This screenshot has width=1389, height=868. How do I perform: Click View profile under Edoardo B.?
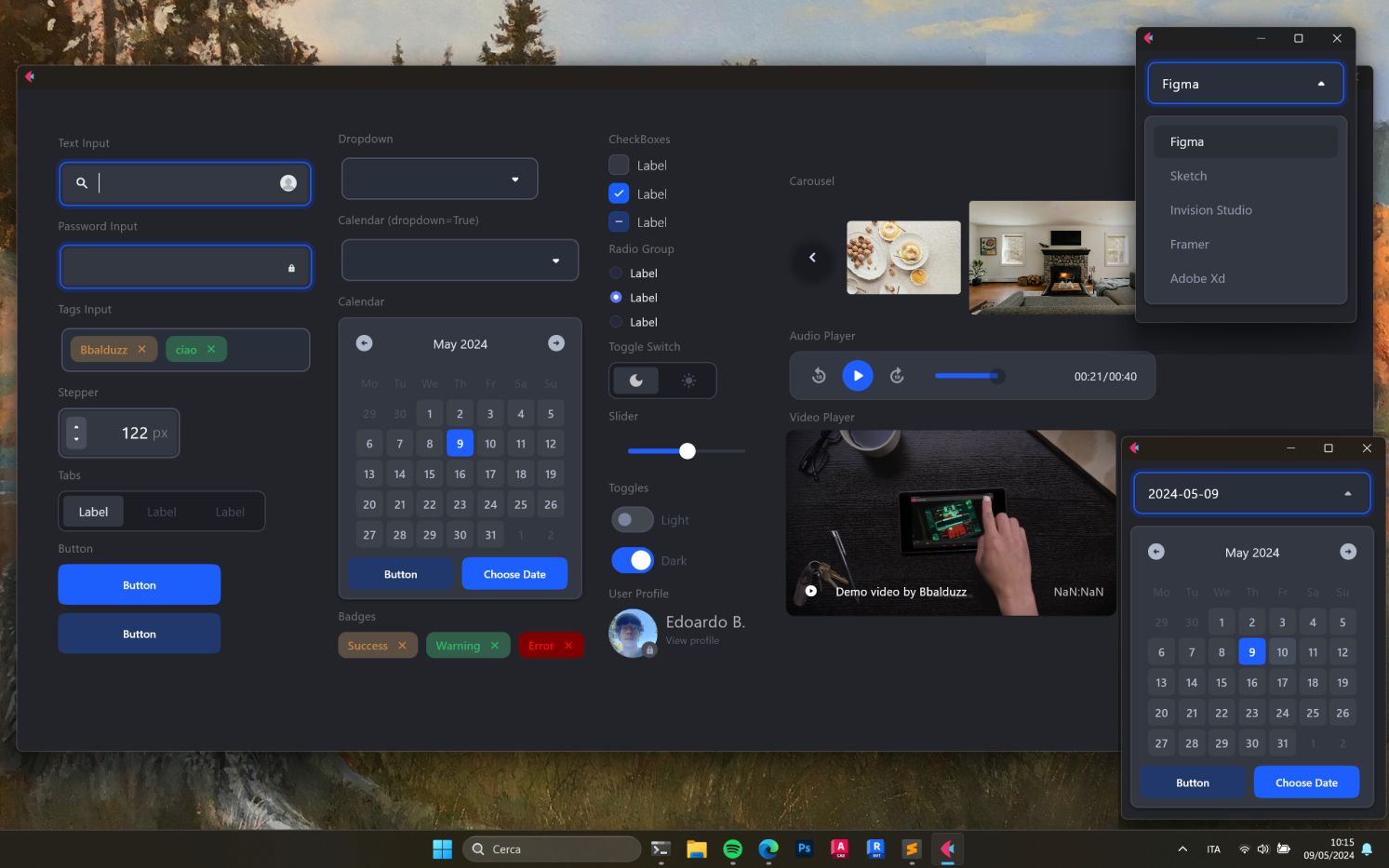coord(692,641)
